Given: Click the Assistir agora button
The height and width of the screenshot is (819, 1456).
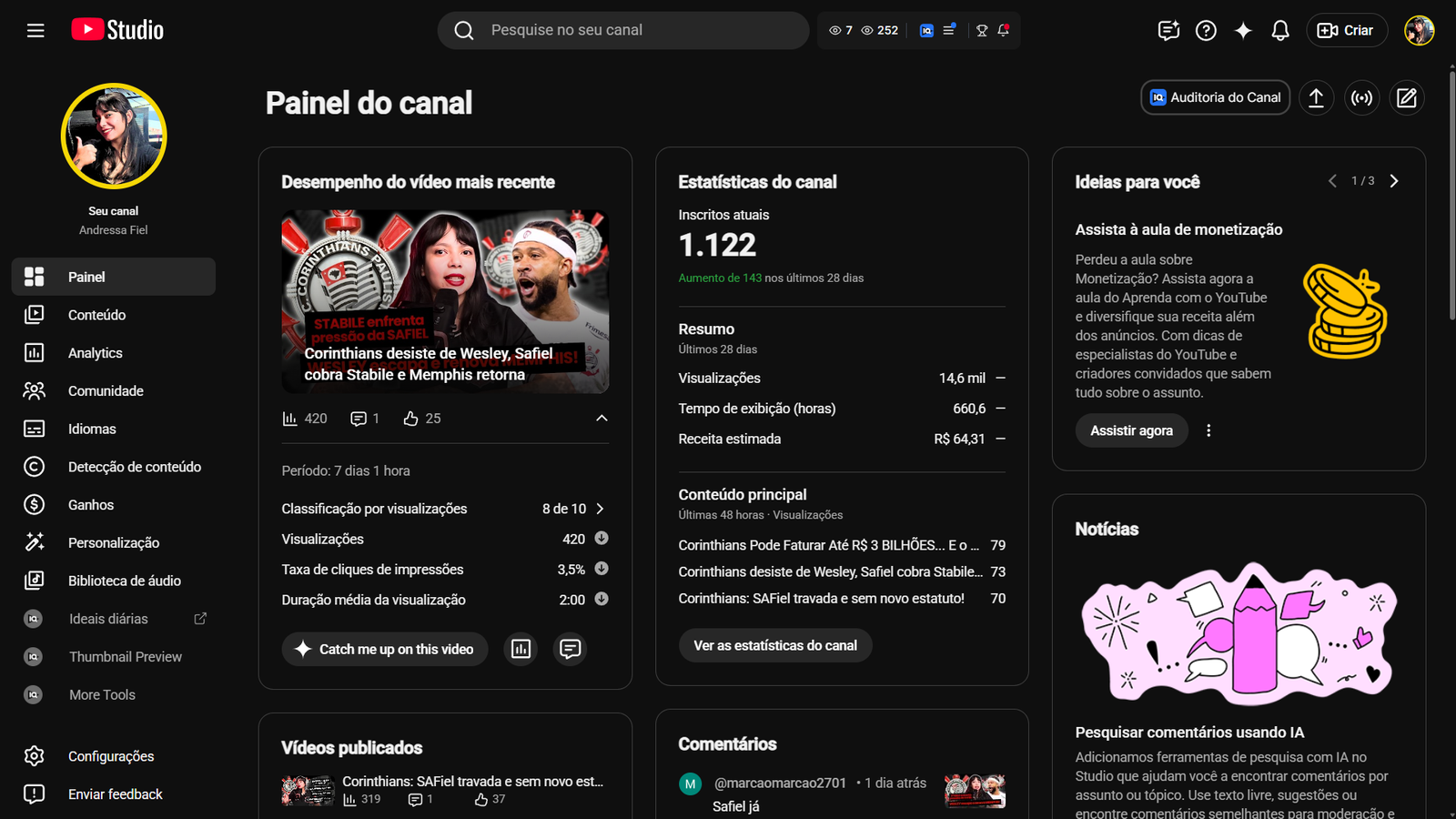Looking at the screenshot, I should click(x=1131, y=430).
